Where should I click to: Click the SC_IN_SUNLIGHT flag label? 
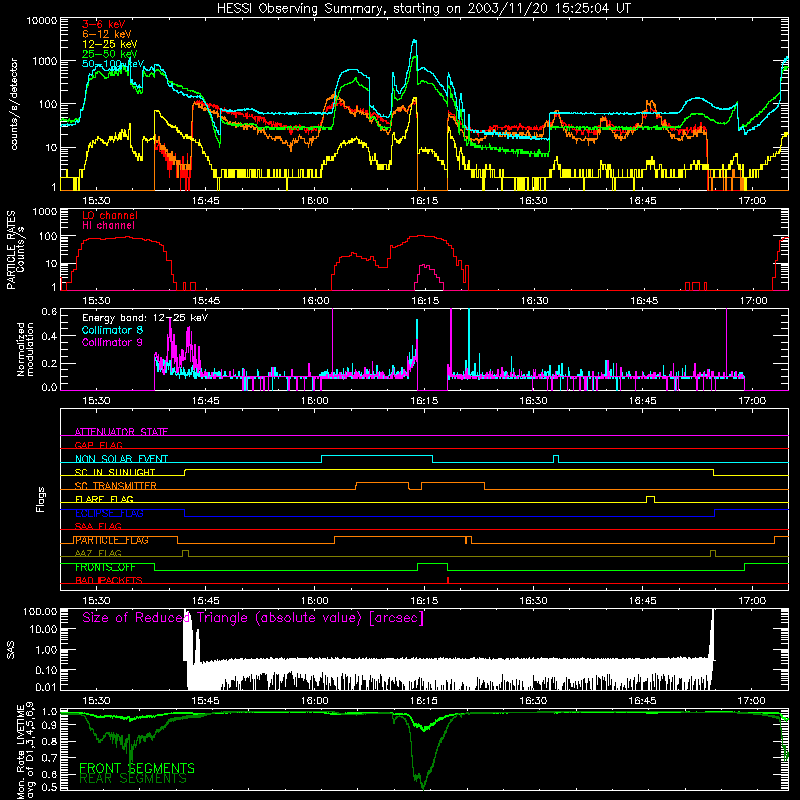pos(115,472)
